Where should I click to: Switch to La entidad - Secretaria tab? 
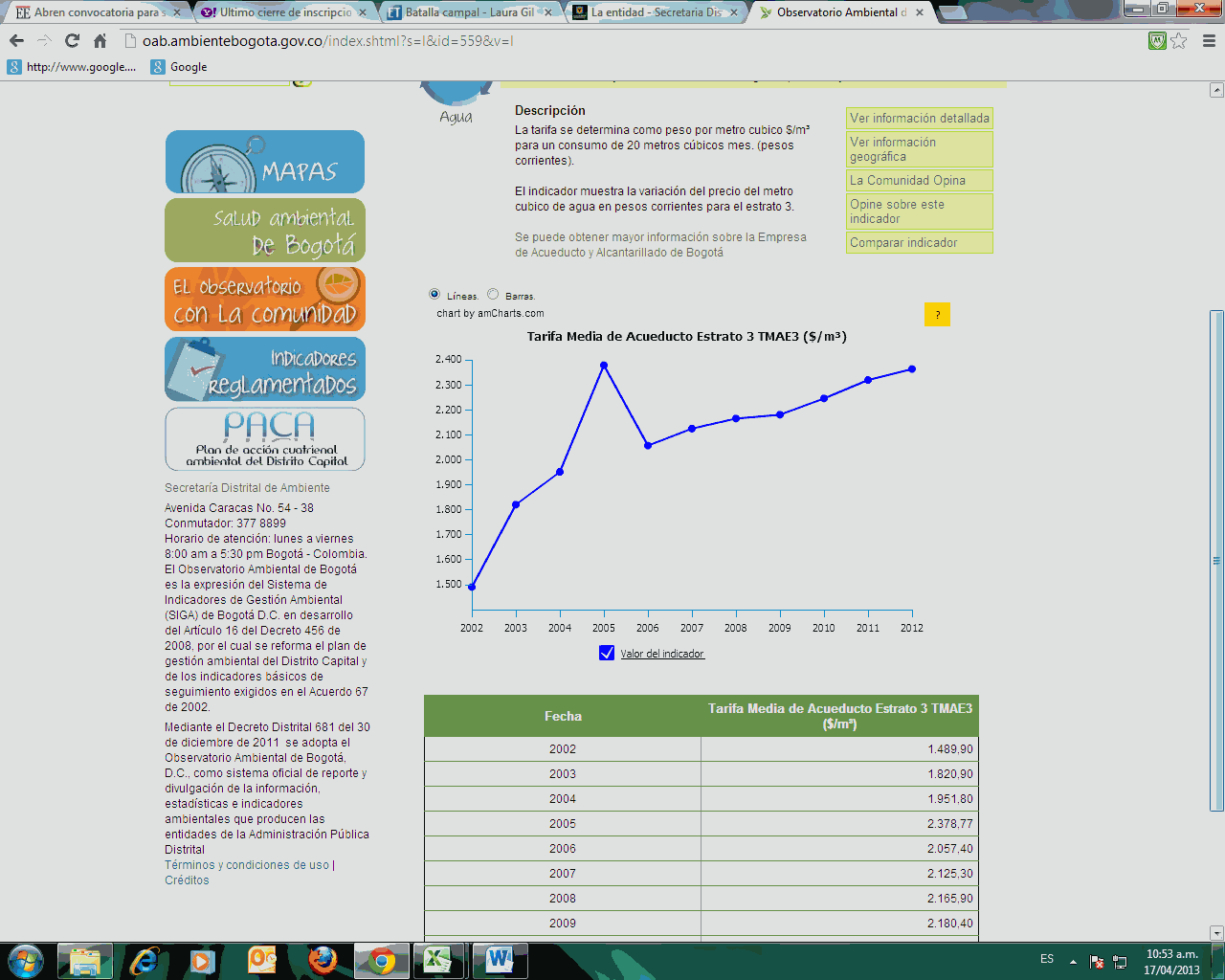click(656, 12)
